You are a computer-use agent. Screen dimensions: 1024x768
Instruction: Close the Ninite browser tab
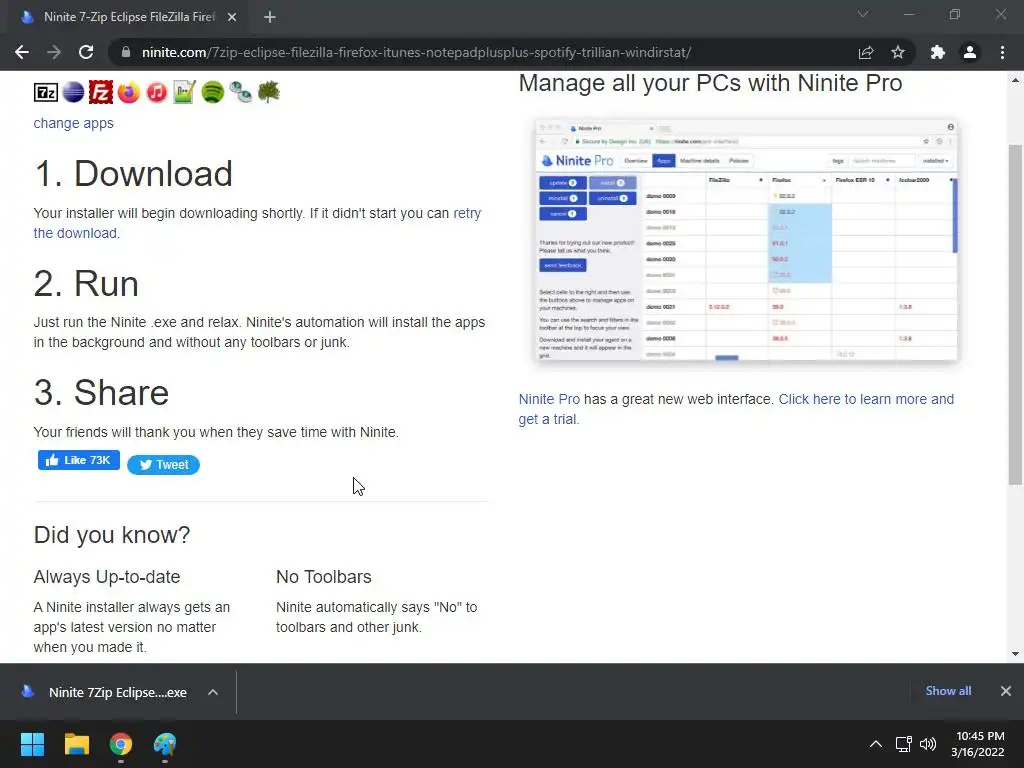[232, 17]
